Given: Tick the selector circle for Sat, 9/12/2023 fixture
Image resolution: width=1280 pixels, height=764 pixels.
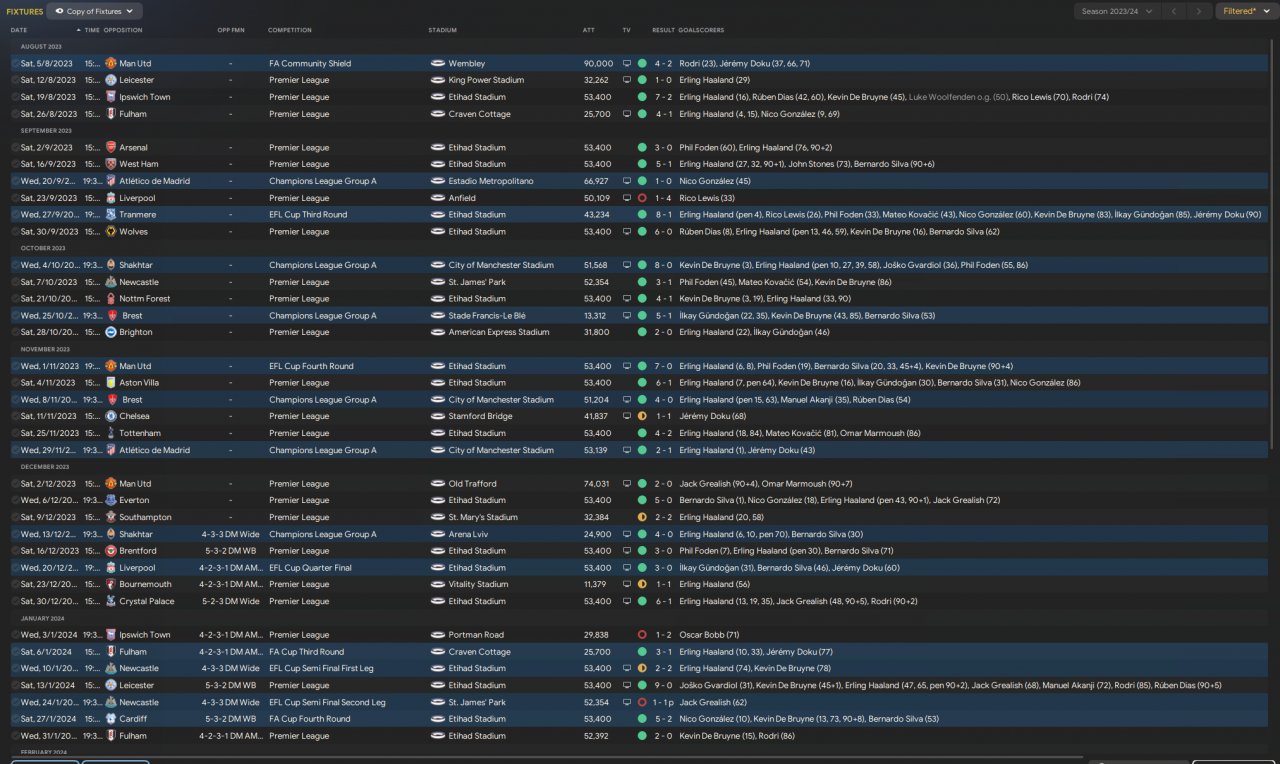Looking at the screenshot, I should 15,517.
